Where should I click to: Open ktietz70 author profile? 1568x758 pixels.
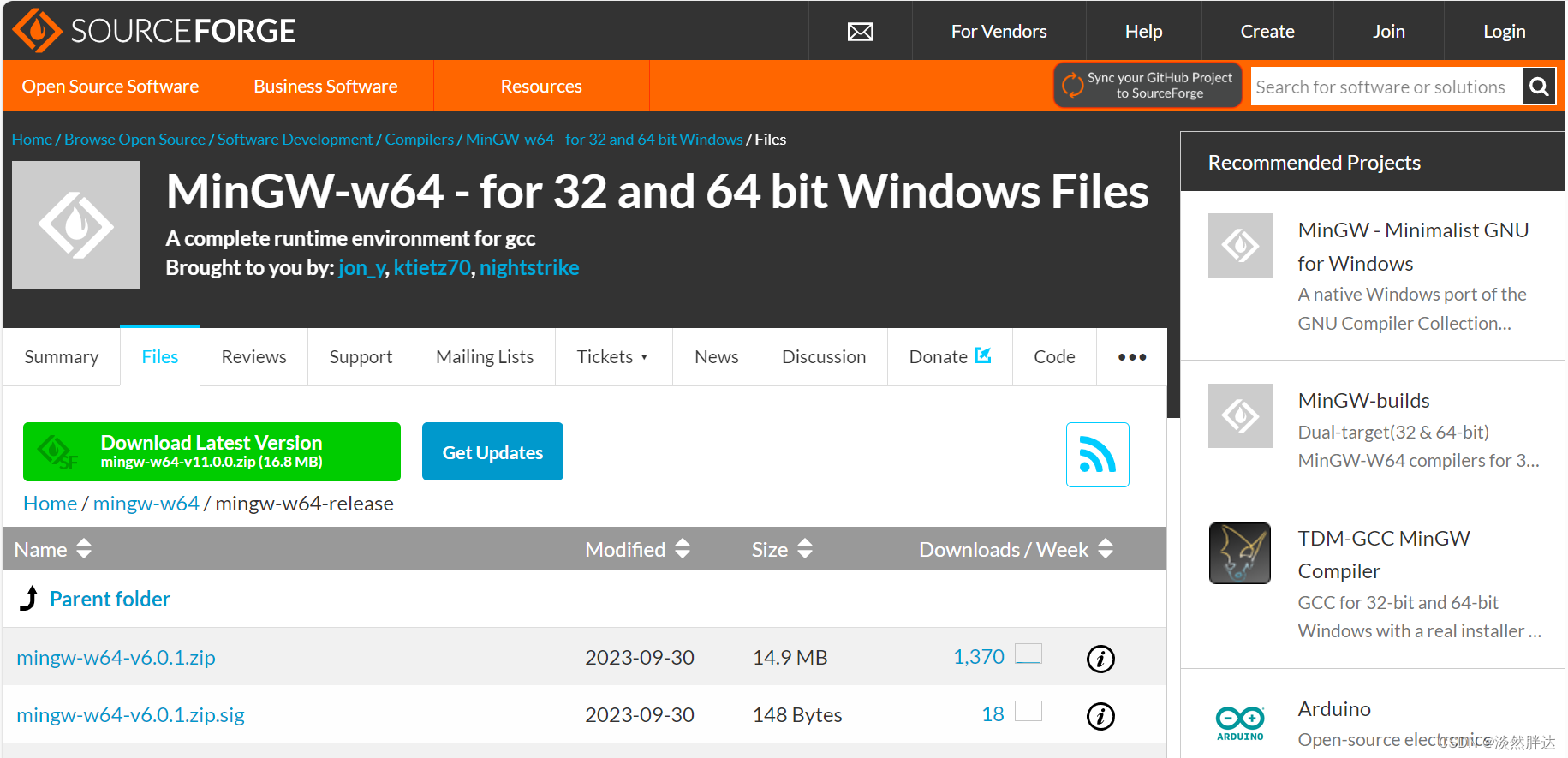[x=432, y=268]
